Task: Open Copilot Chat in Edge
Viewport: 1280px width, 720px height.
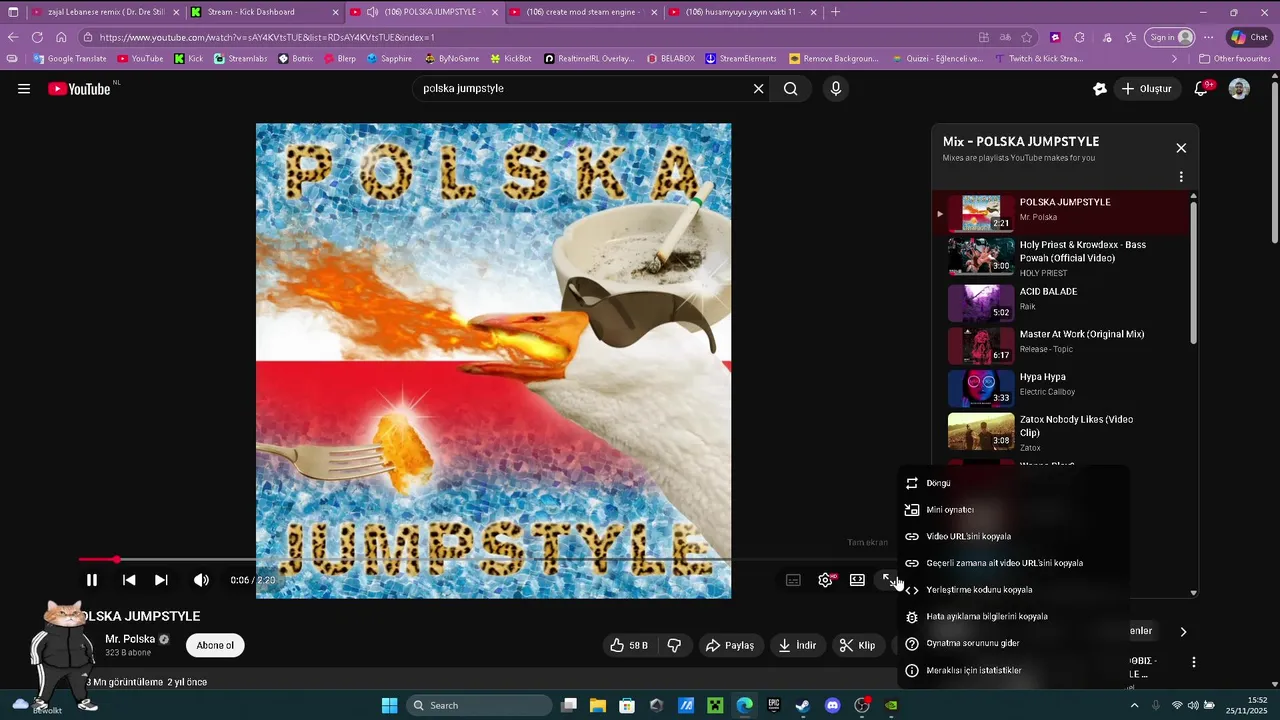Action: click(1250, 37)
